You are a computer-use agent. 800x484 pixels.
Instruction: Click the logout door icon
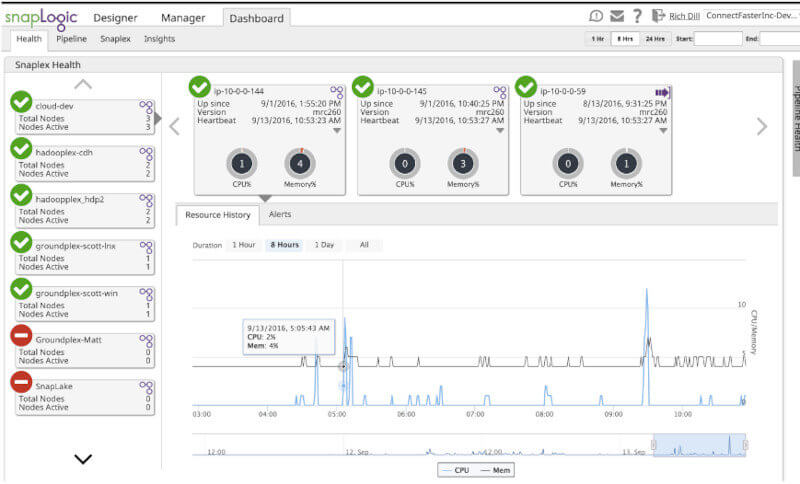(658, 16)
